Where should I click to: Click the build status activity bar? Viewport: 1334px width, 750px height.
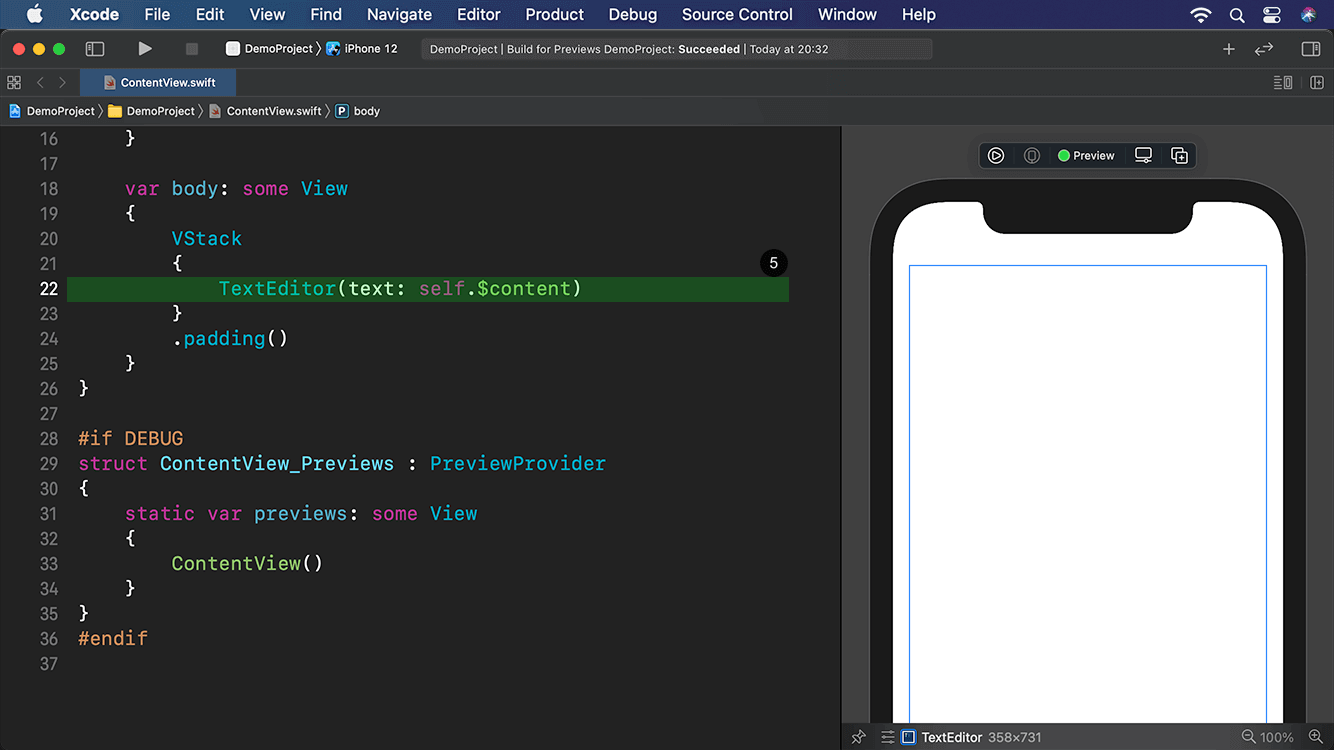[x=677, y=49]
